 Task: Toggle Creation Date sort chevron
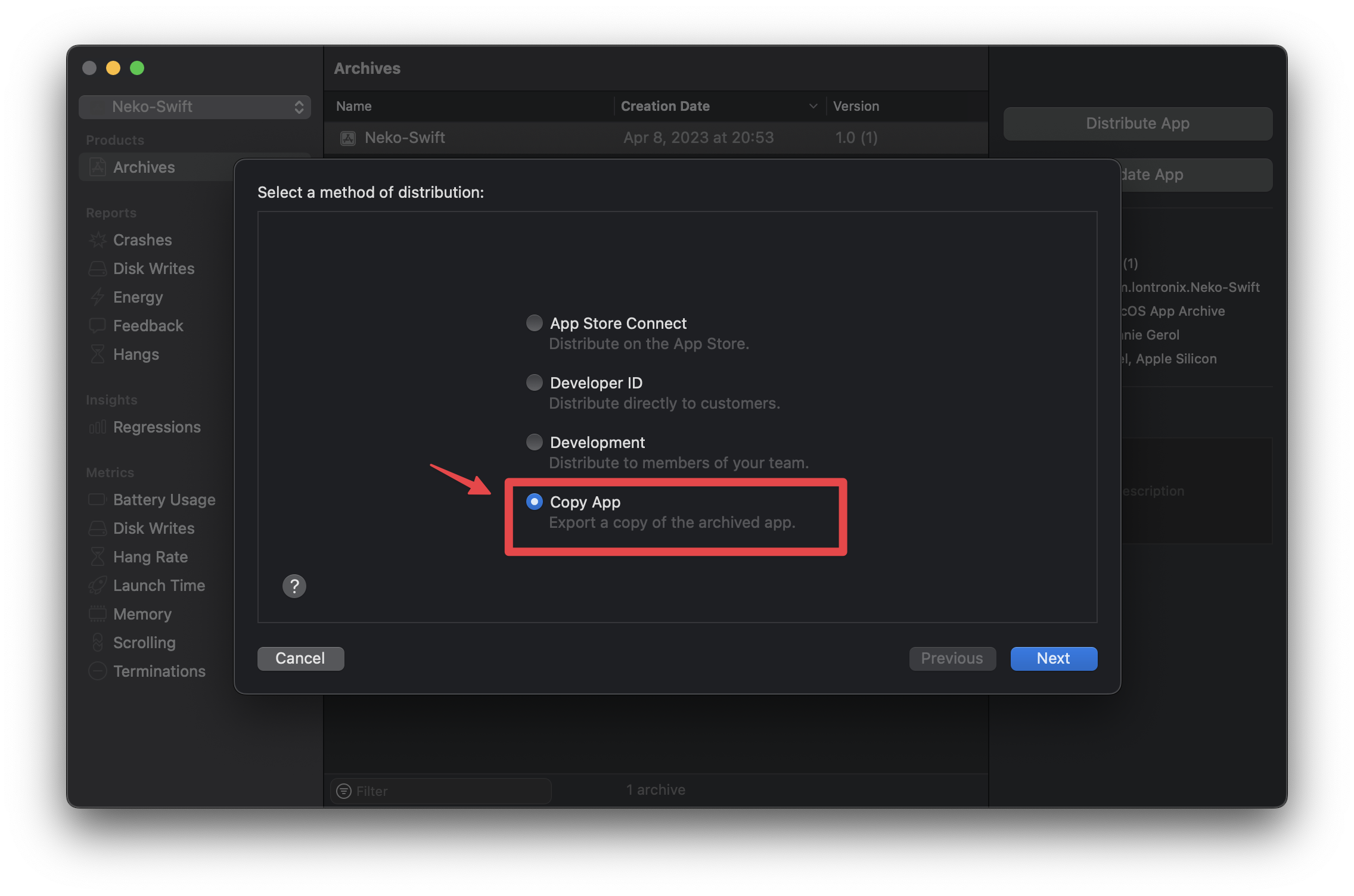tap(813, 106)
